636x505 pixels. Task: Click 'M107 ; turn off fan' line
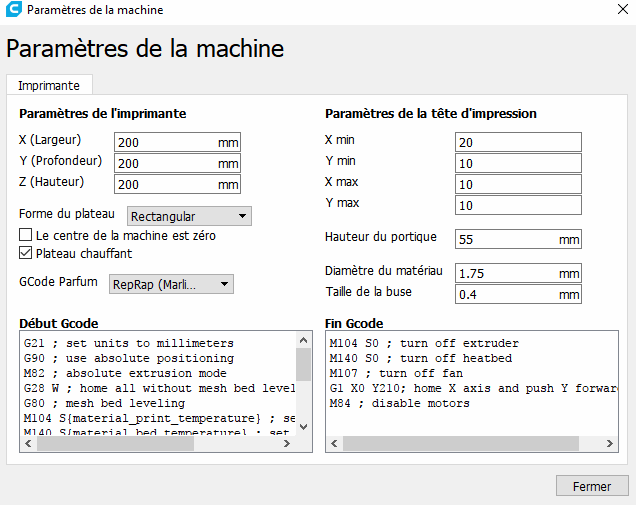point(396,373)
